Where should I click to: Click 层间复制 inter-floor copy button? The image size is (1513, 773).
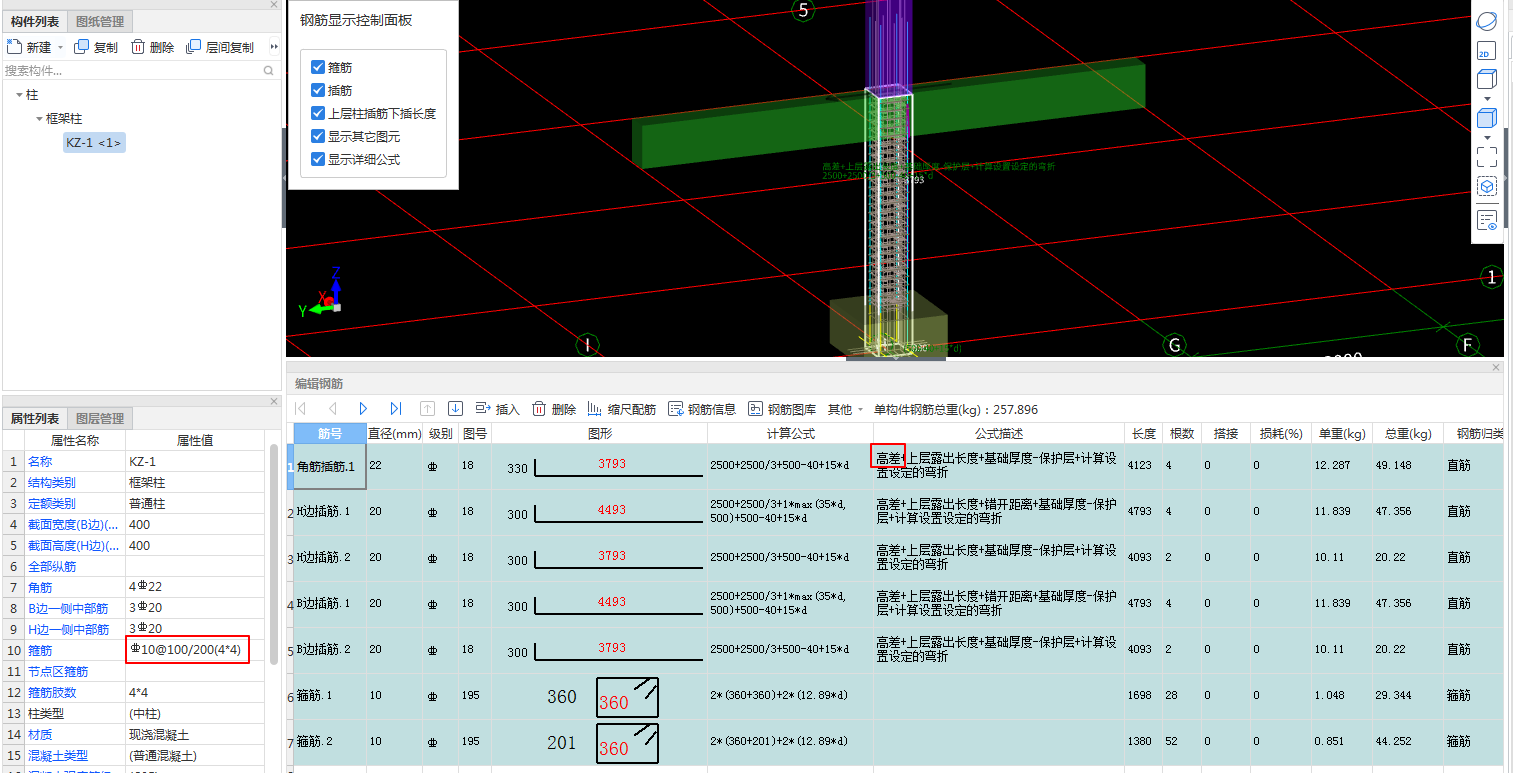point(220,47)
